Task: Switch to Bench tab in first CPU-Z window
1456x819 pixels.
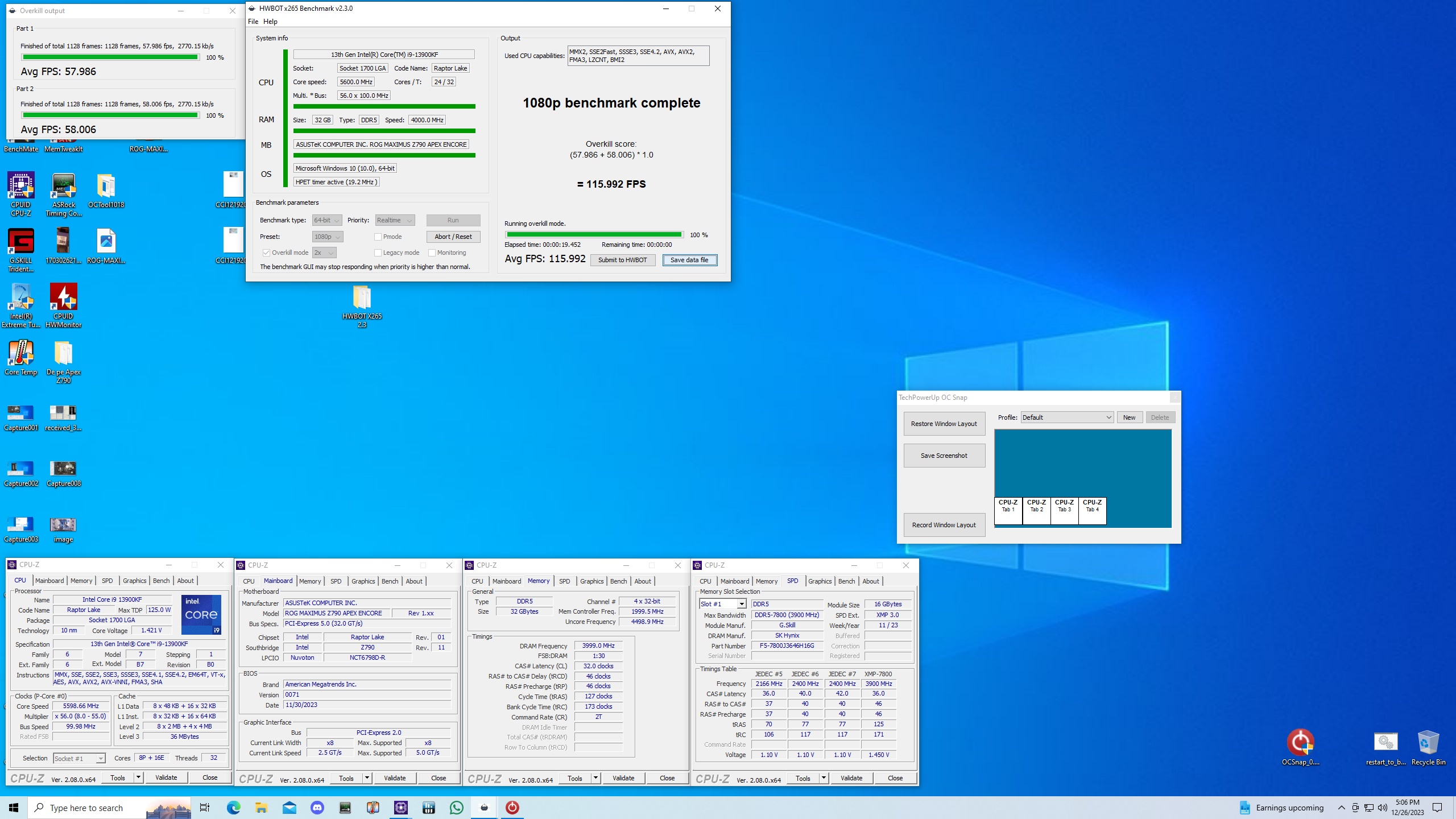Action: coord(162,581)
